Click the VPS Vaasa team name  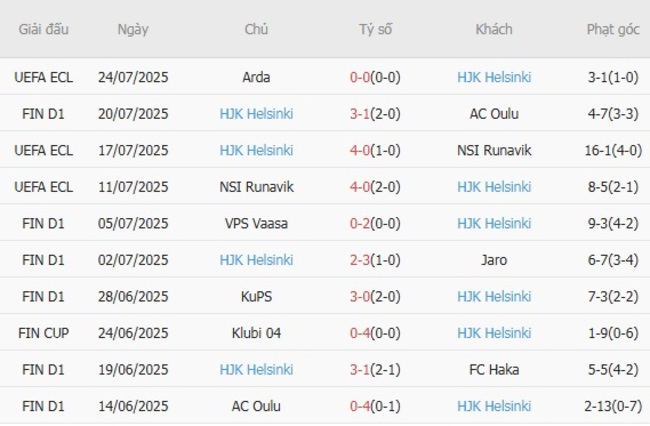click(256, 223)
